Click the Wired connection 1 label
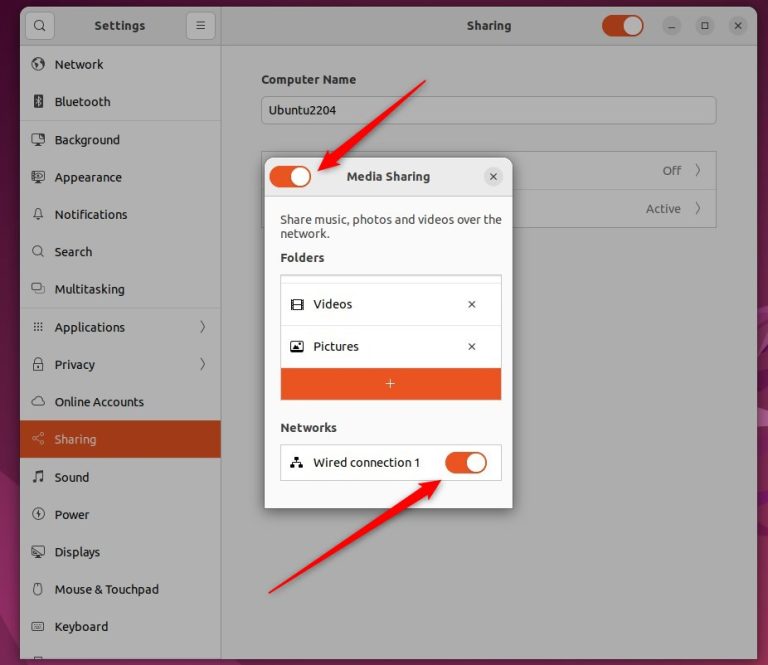768x665 pixels. coord(366,462)
